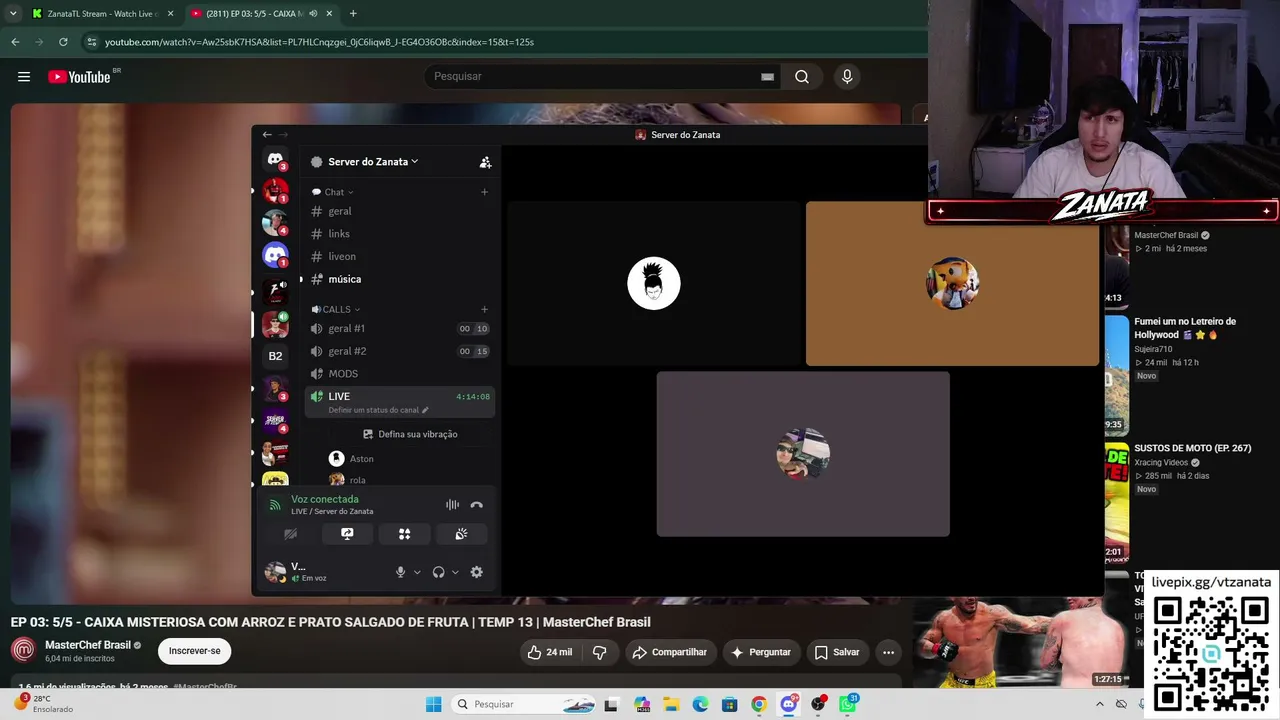Open Discord noise suppression settings

pos(452,505)
